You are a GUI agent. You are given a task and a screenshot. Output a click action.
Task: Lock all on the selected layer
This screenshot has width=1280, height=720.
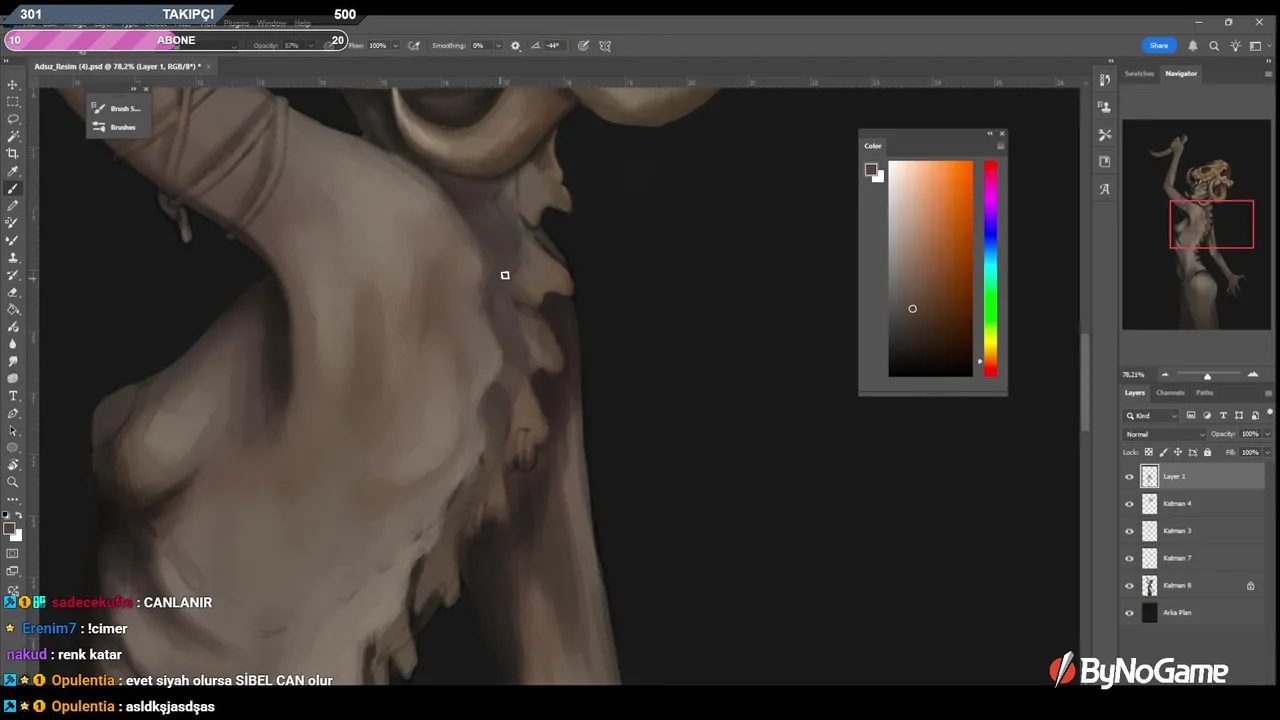point(1207,452)
